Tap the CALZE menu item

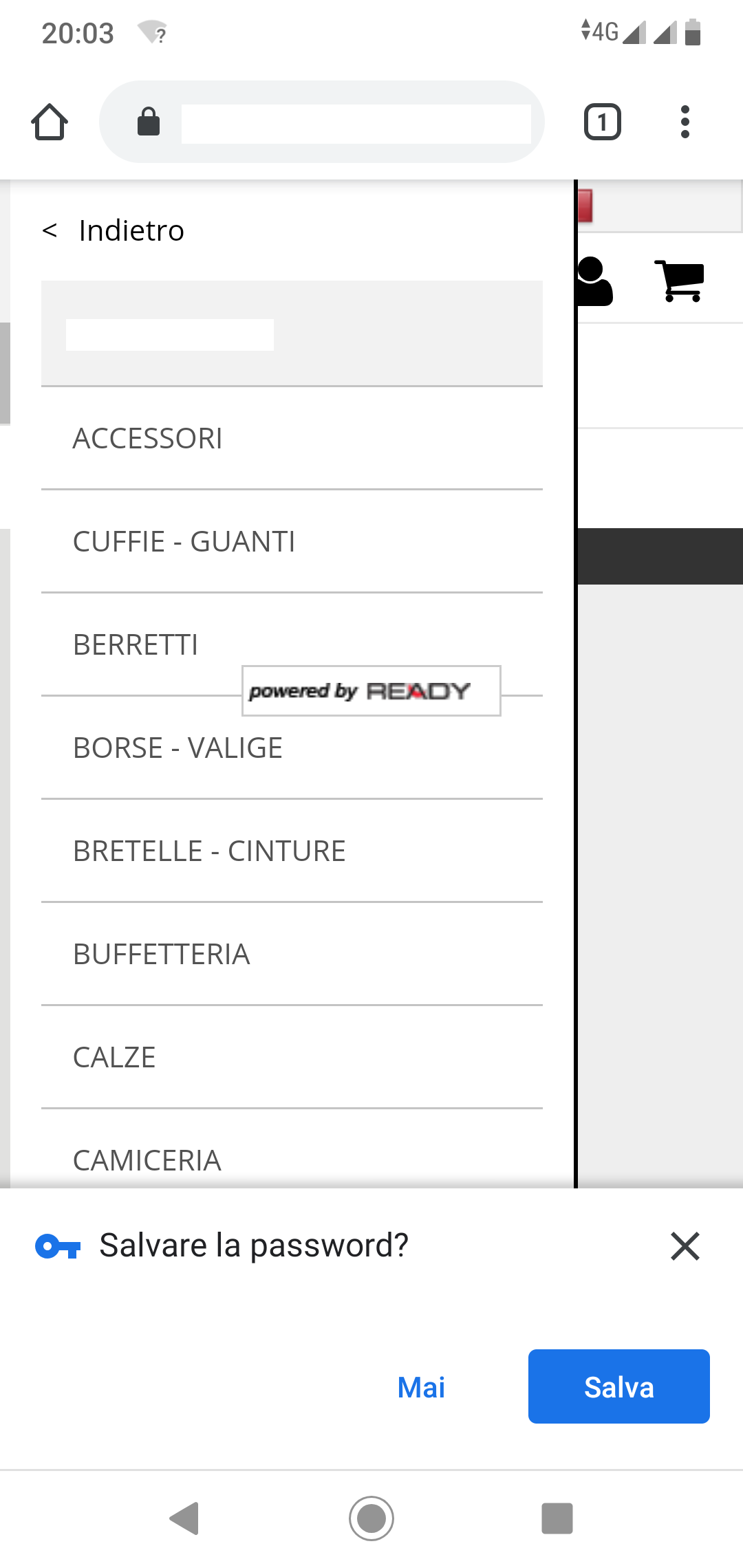[x=115, y=1058]
